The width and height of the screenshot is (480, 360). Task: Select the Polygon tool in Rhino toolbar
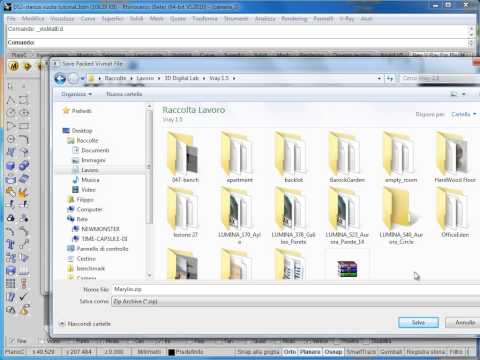(x=11, y=139)
